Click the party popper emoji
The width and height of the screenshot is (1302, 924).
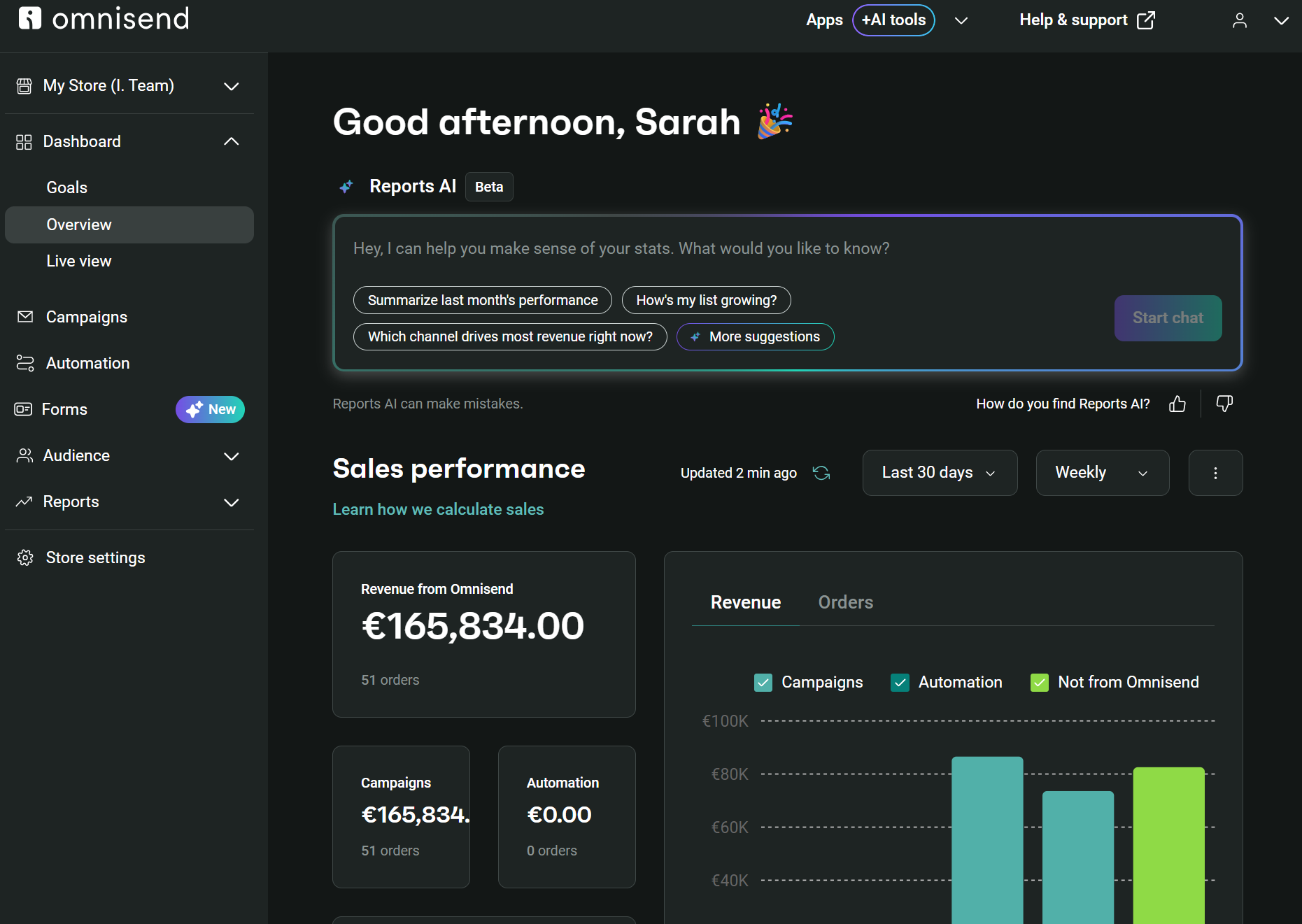click(x=775, y=122)
